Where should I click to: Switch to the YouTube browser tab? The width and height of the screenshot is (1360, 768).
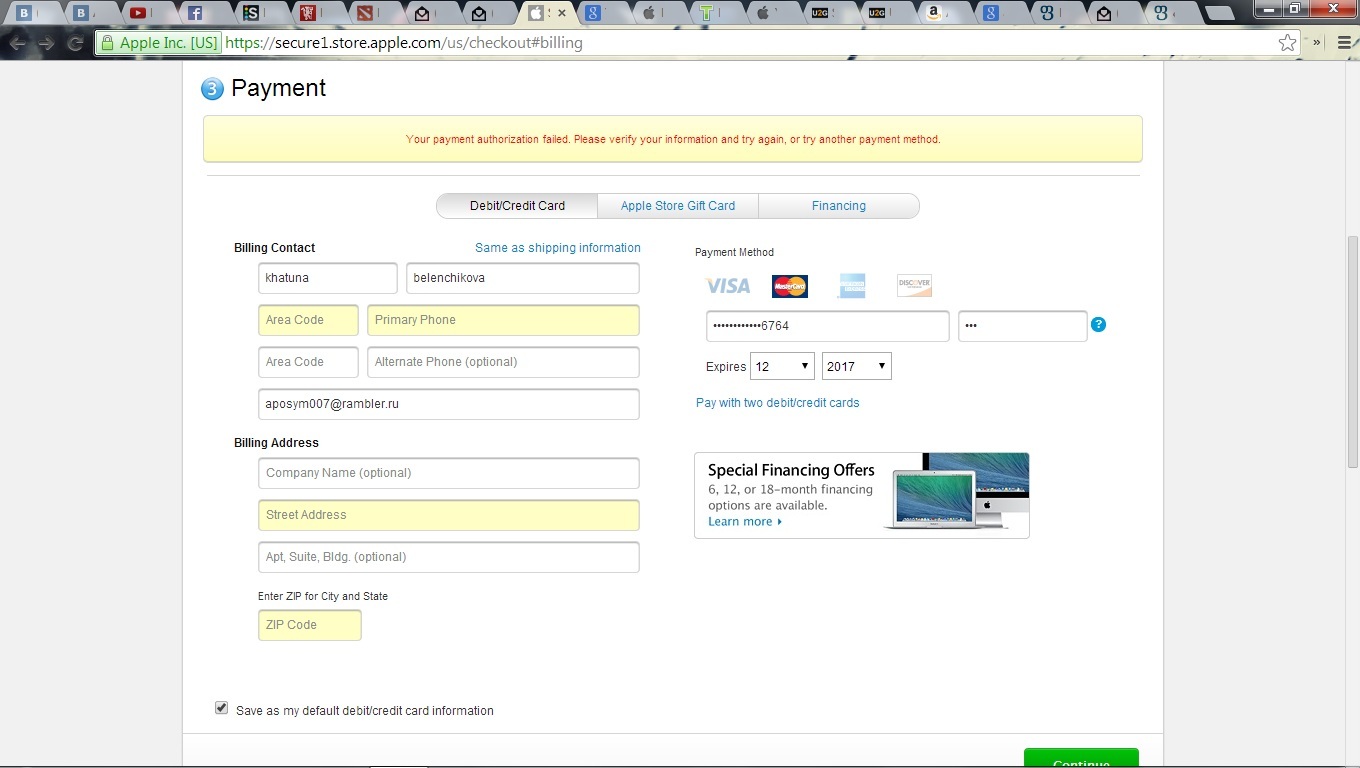tap(140, 13)
